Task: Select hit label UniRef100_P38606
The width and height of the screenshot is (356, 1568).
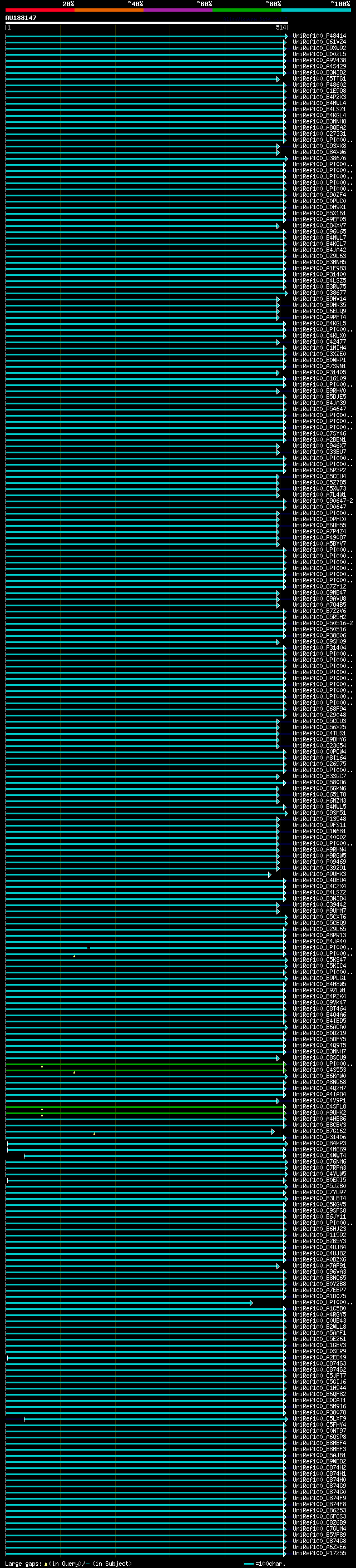Action: tap(319, 635)
